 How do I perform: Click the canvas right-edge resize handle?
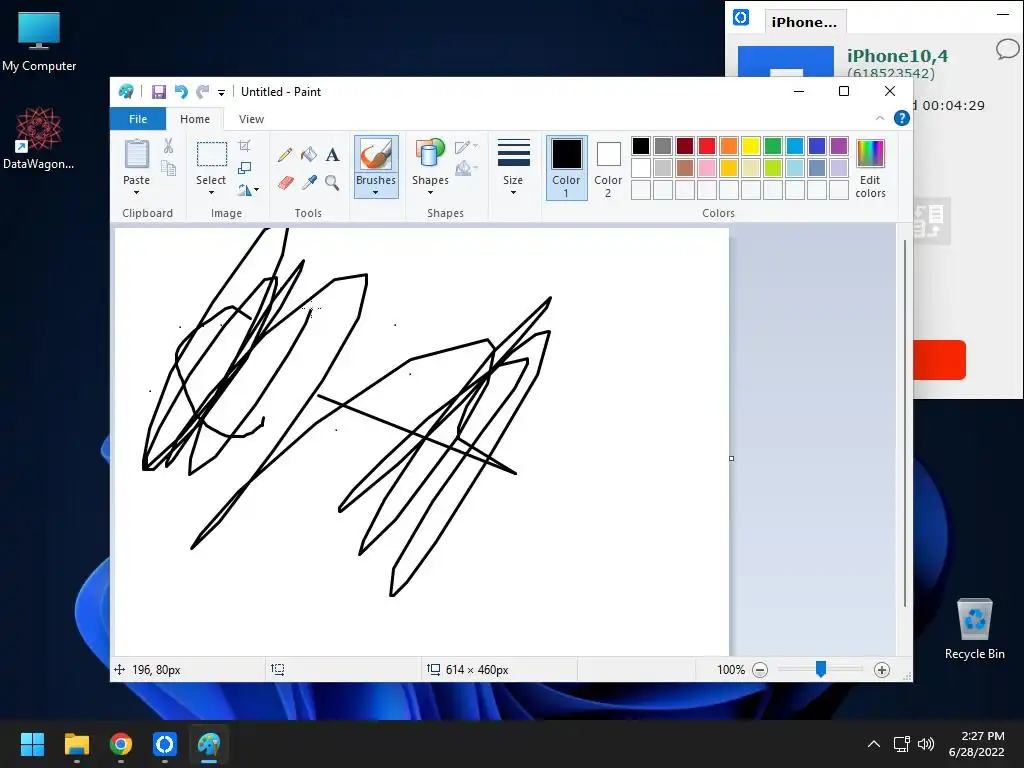731,458
